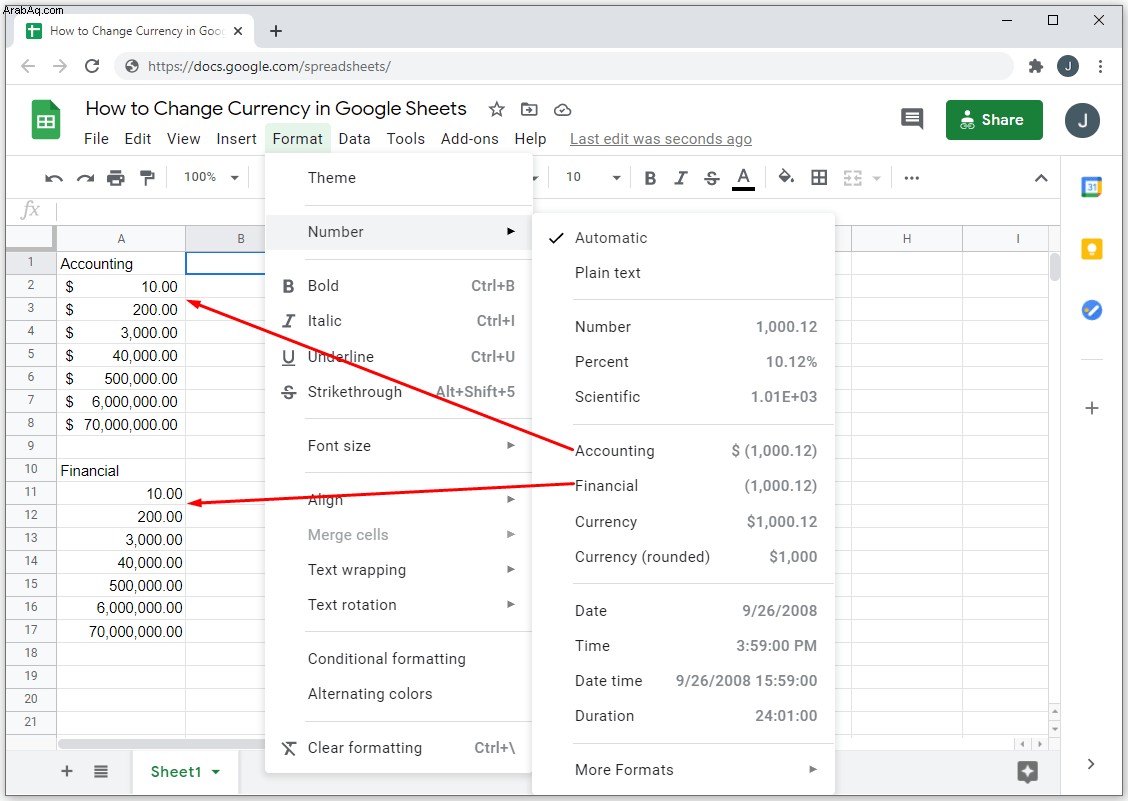Image resolution: width=1128 pixels, height=801 pixels.
Task: Choose Financial number format
Action: pos(683,486)
